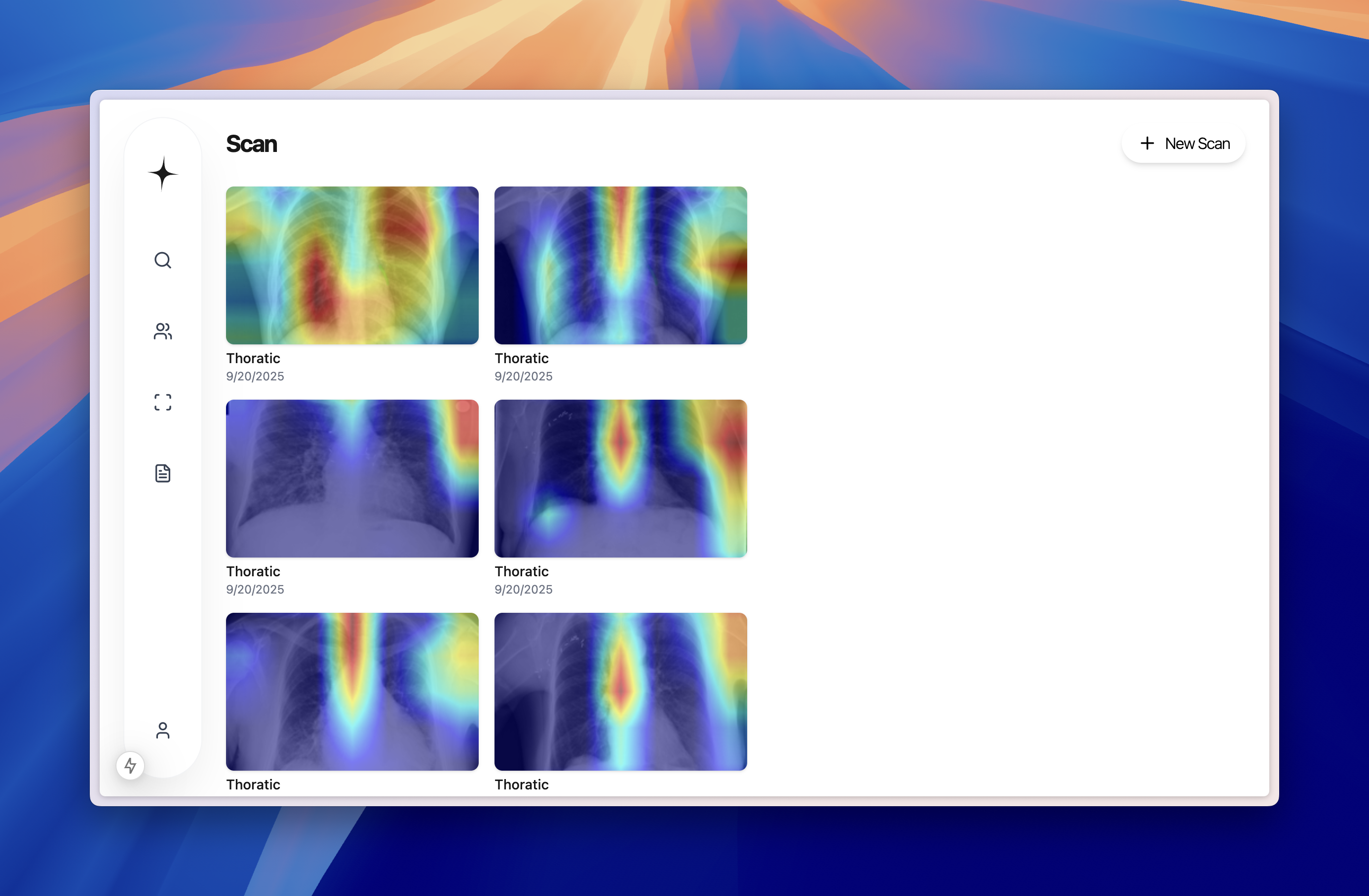1369x896 pixels.
Task: Open the patients group icon
Action: (x=163, y=331)
